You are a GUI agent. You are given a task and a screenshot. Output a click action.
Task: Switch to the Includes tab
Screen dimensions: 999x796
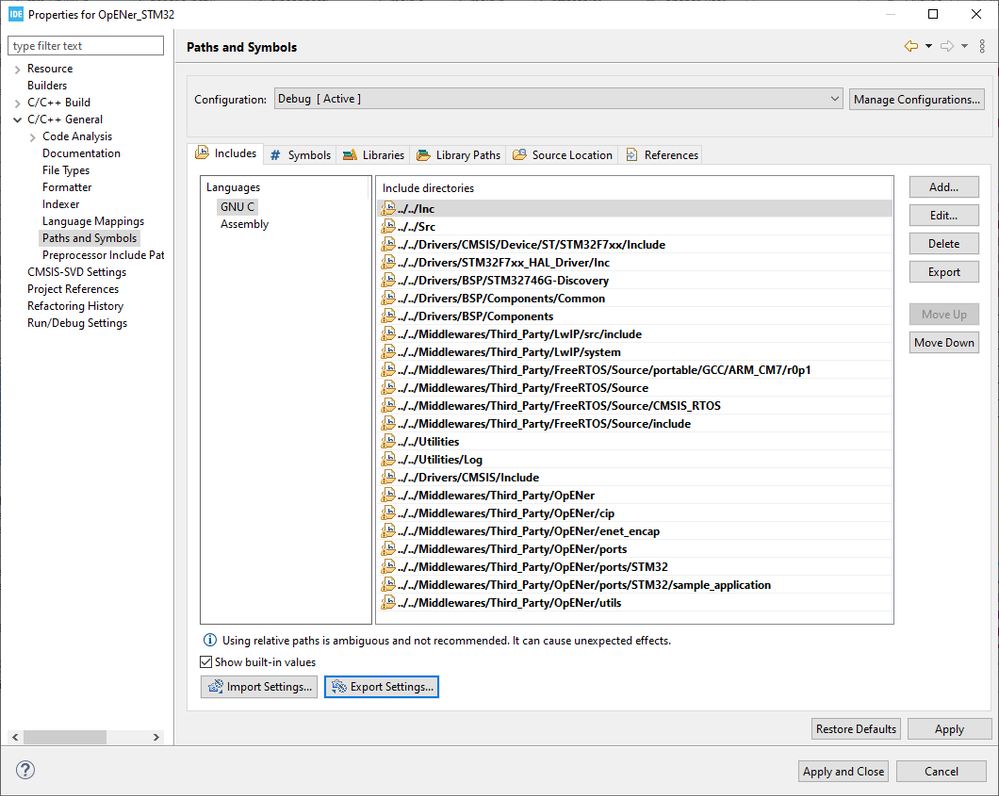226,154
